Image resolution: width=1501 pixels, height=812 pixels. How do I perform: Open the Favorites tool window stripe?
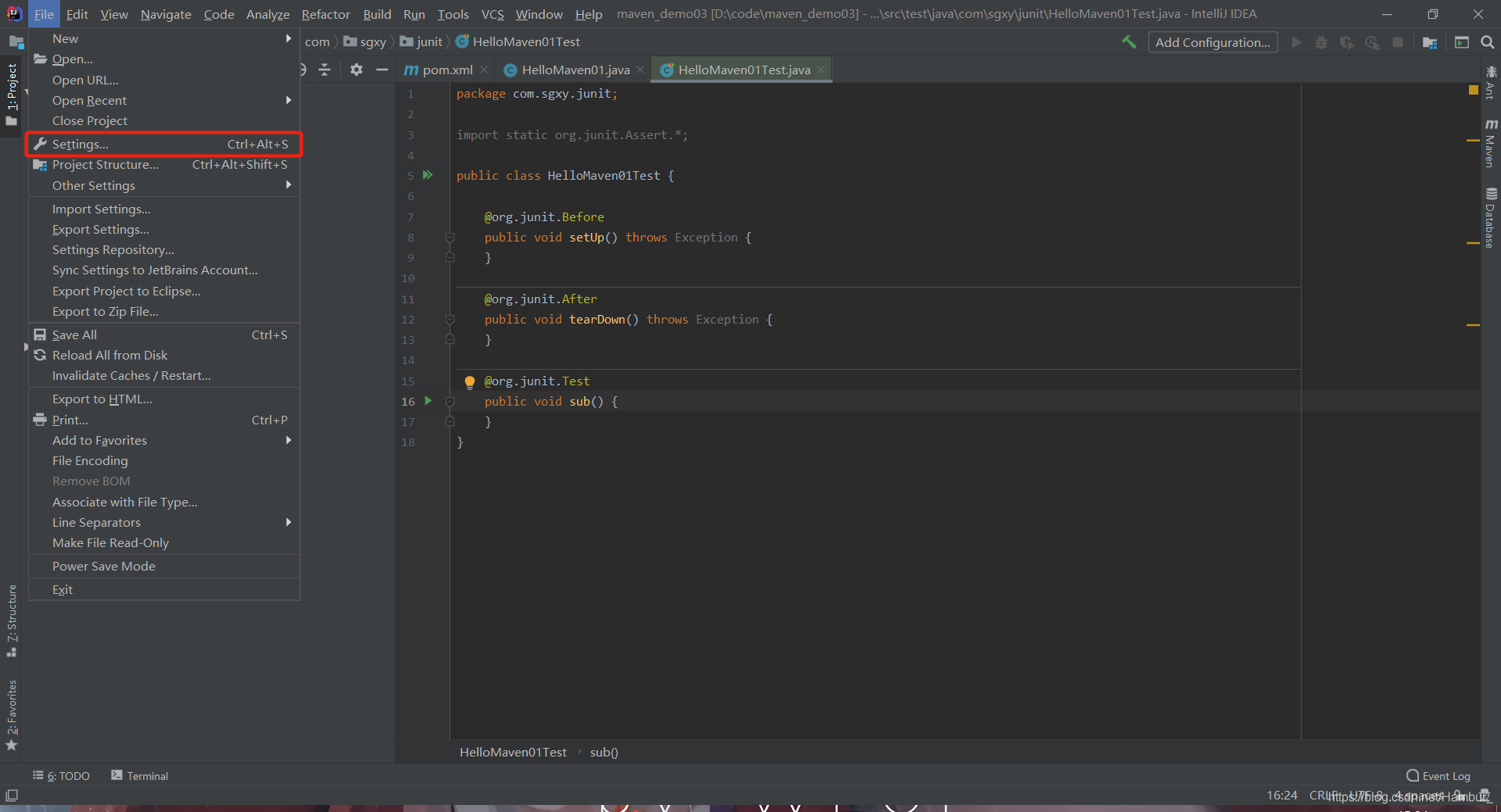(11, 714)
